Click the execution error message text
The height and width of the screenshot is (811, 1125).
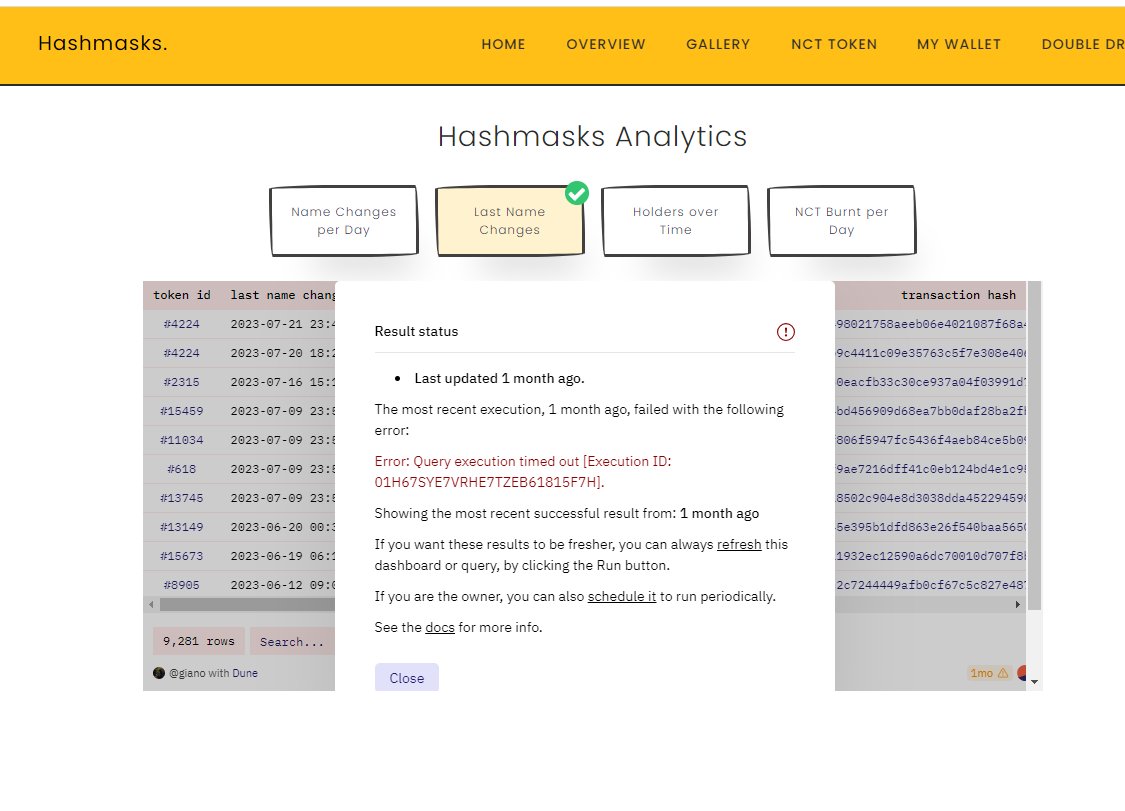(x=523, y=472)
